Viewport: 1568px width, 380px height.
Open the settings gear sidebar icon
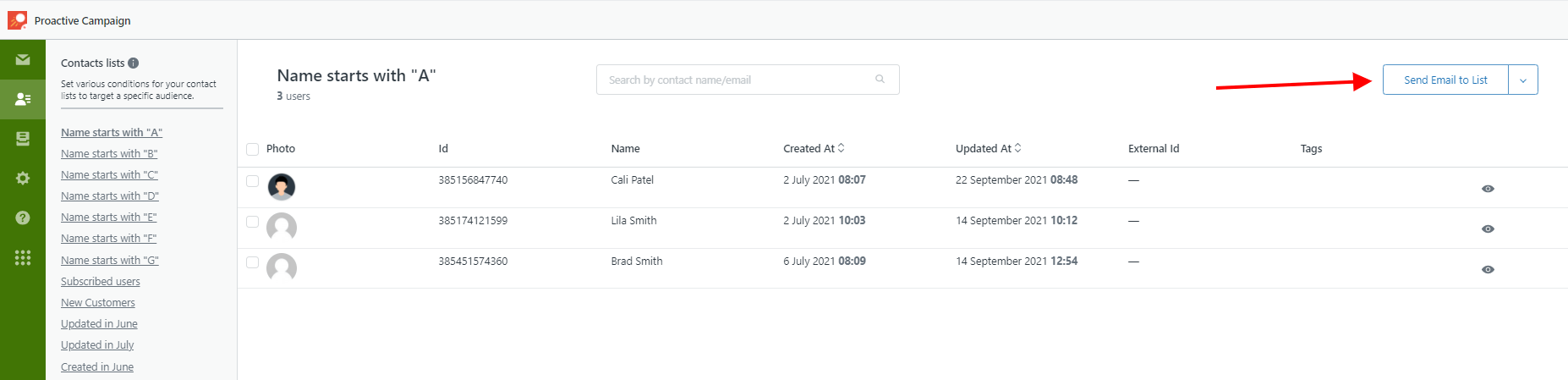[x=23, y=178]
